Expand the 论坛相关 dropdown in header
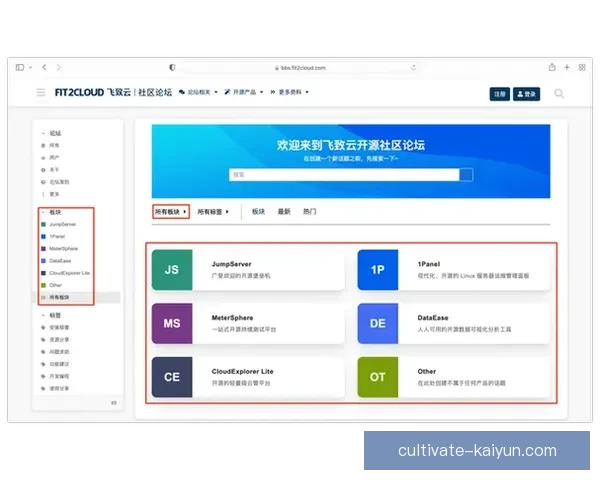The image size is (600, 480). (x=199, y=92)
